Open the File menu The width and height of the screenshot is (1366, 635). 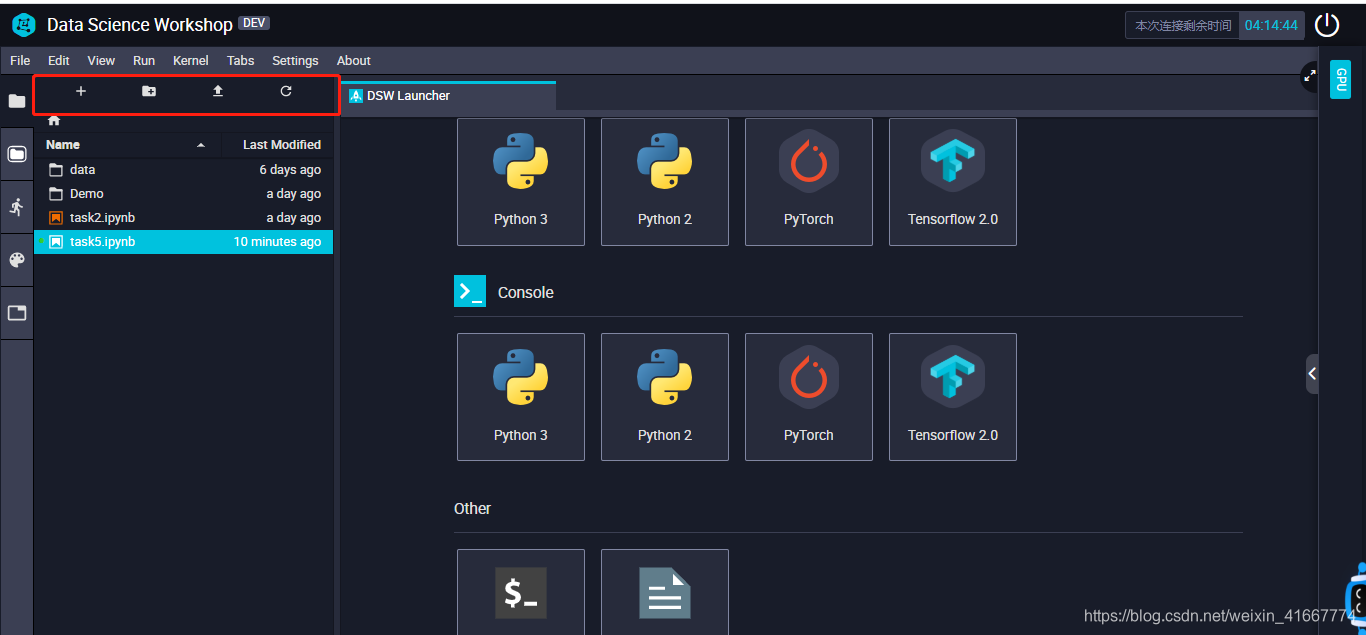pos(20,61)
